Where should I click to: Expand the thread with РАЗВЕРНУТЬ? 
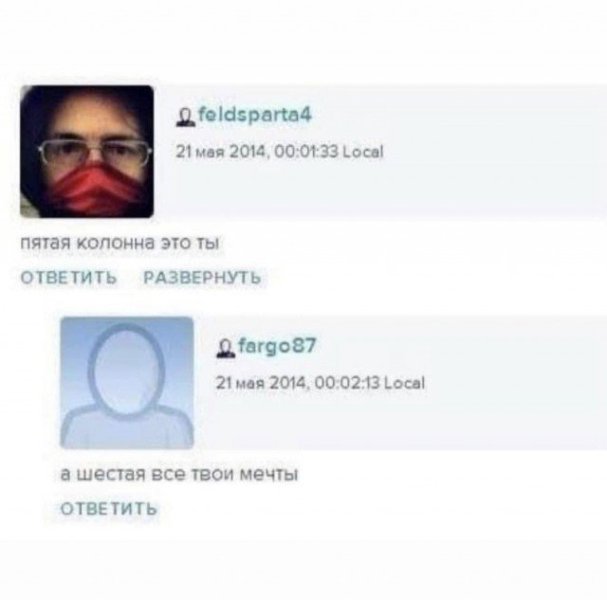pos(202,278)
